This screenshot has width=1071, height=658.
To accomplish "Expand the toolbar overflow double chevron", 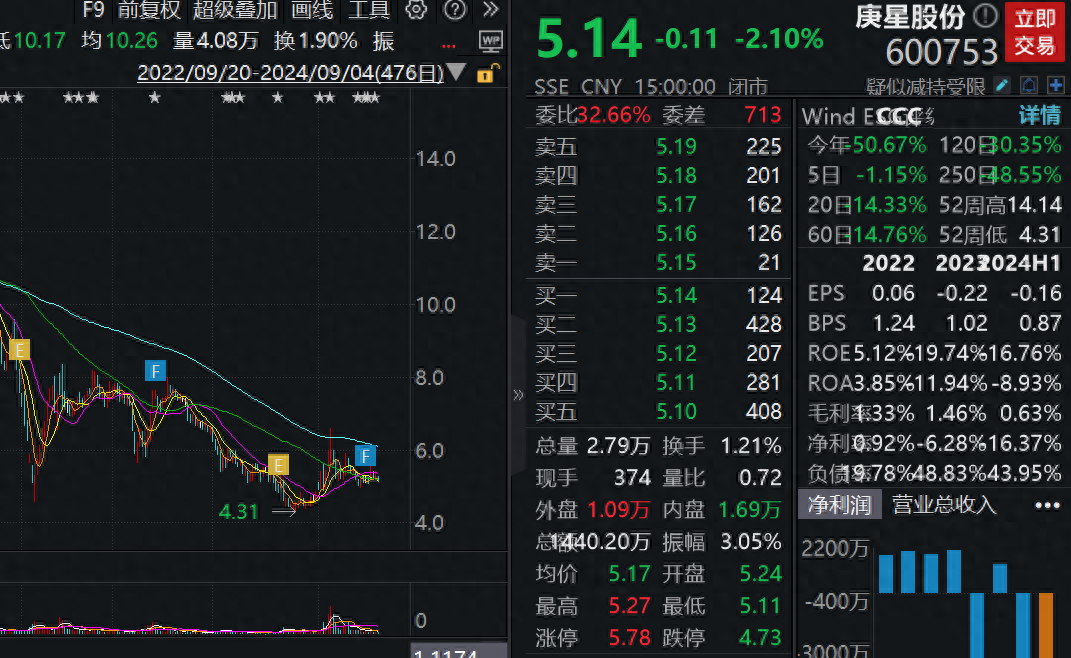I will 490,11.
